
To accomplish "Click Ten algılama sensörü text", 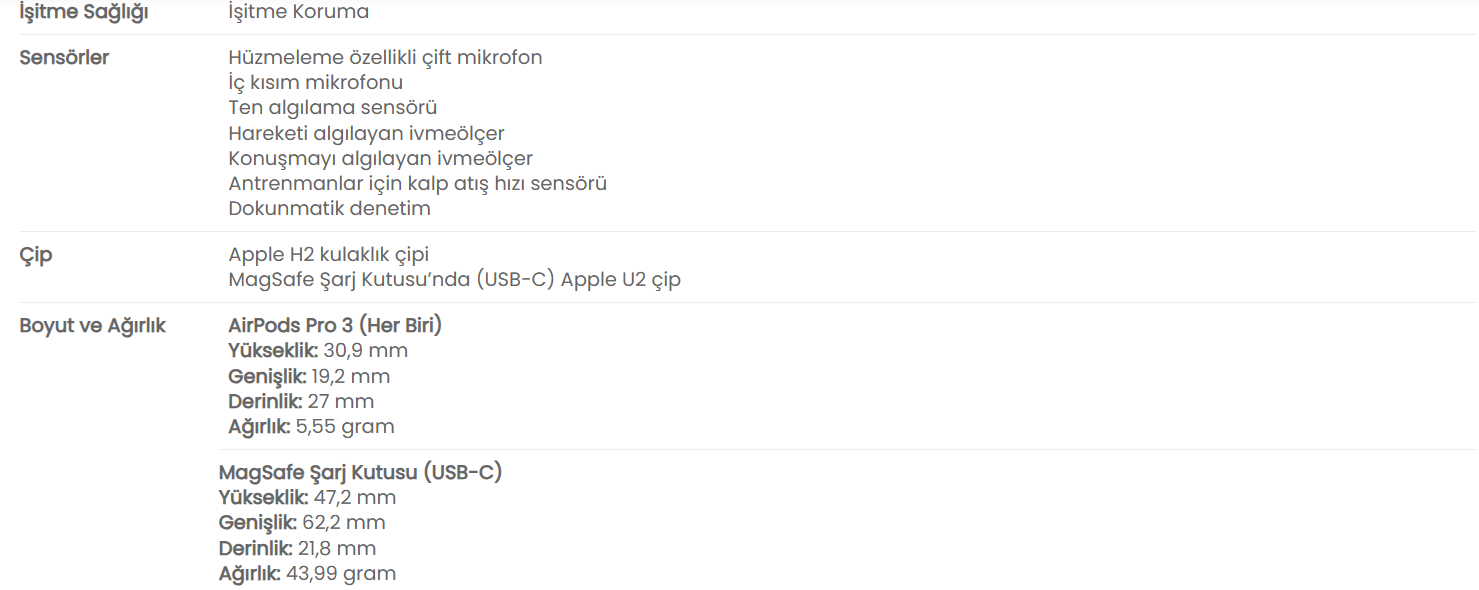I will coord(332,107).
